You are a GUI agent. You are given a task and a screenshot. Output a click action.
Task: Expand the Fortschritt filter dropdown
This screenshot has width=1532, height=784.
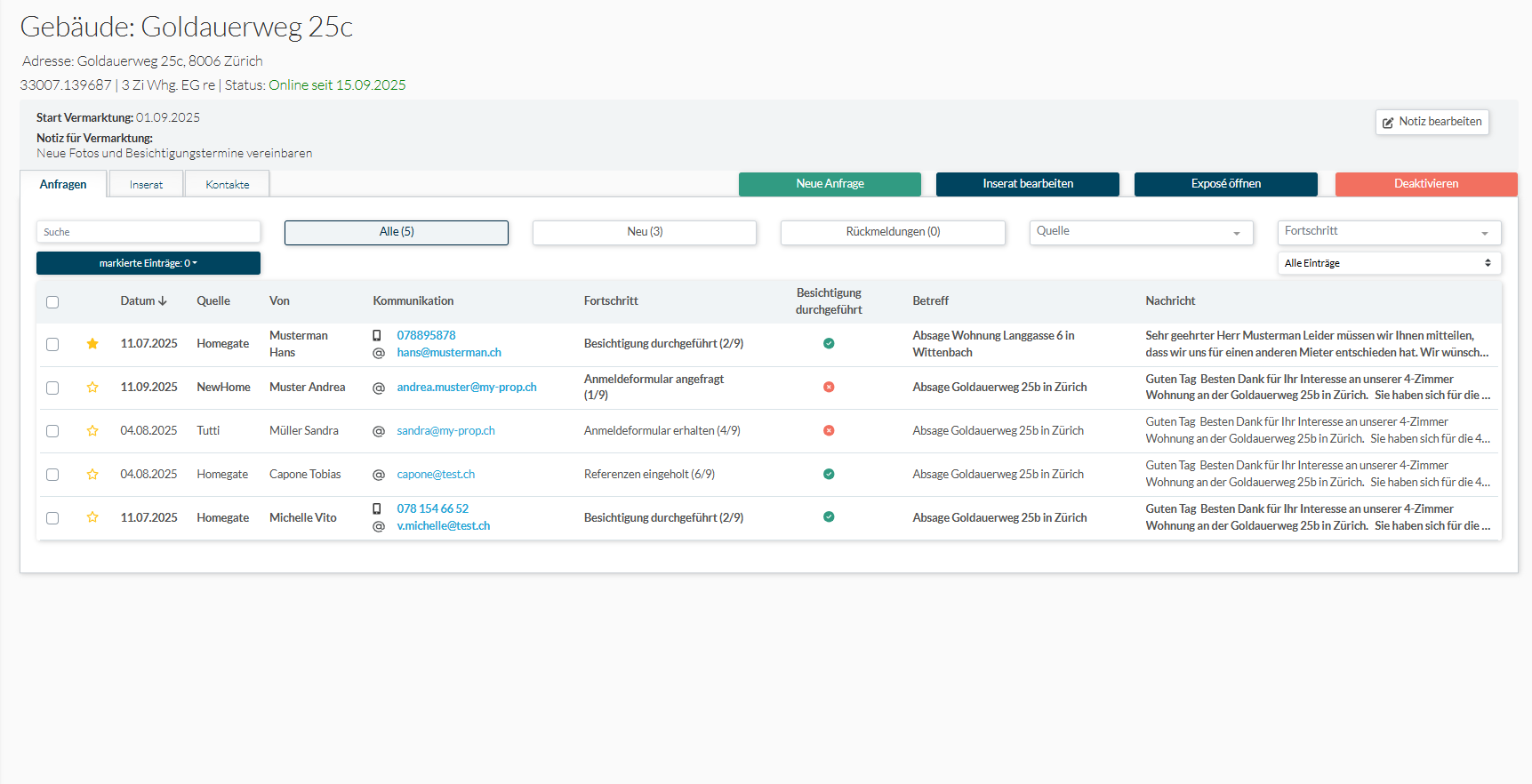[x=1389, y=232]
